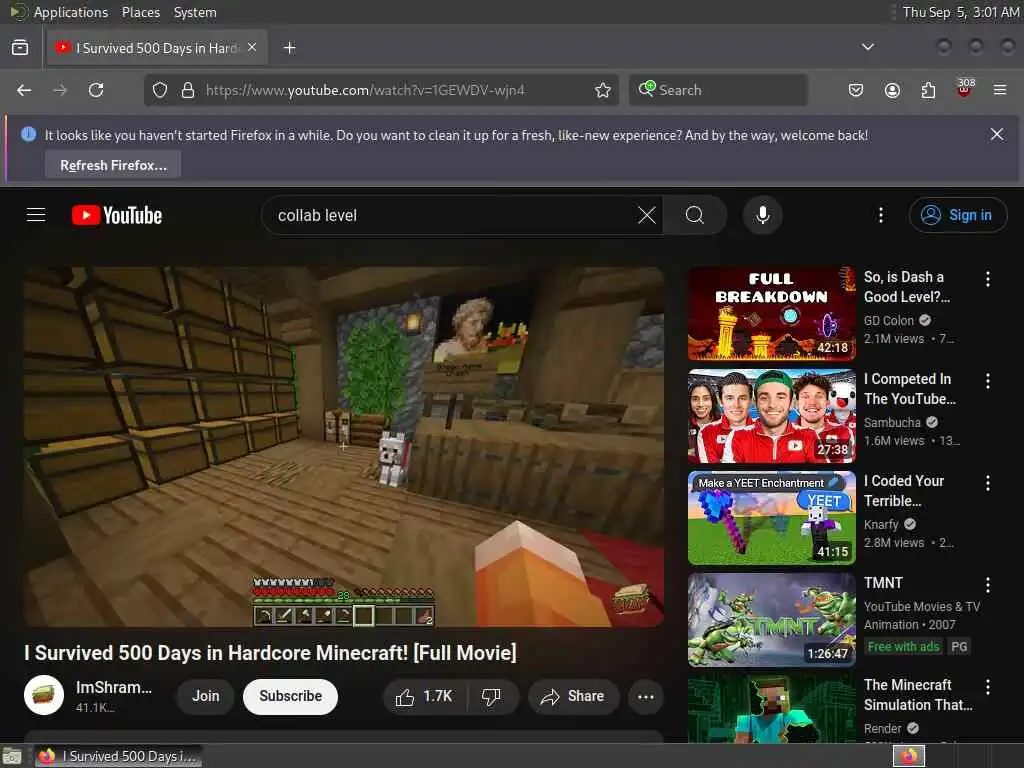1024x768 pixels.
Task: Click the Share button
Action: click(x=573, y=696)
